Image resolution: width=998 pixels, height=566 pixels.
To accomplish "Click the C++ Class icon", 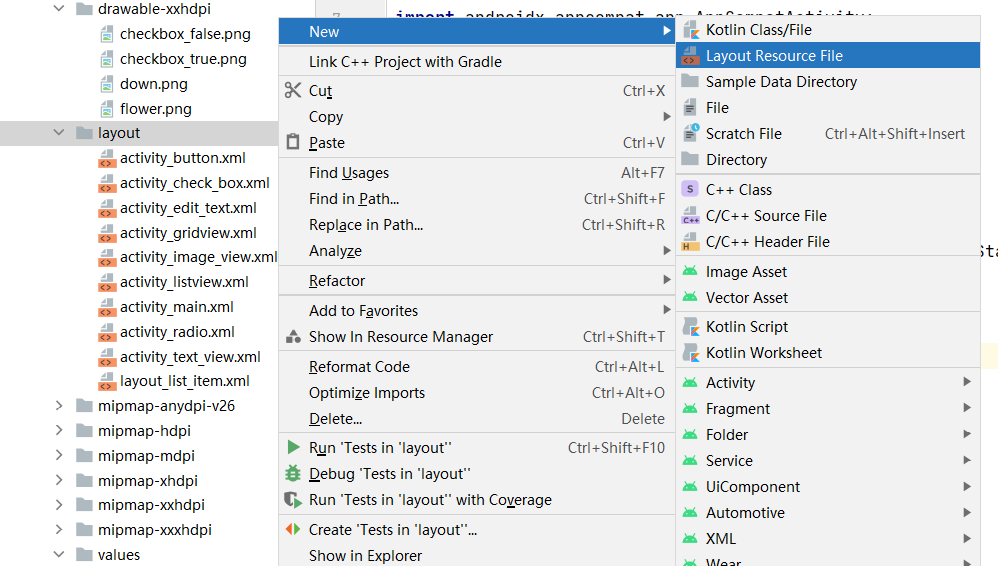I will tap(690, 190).
